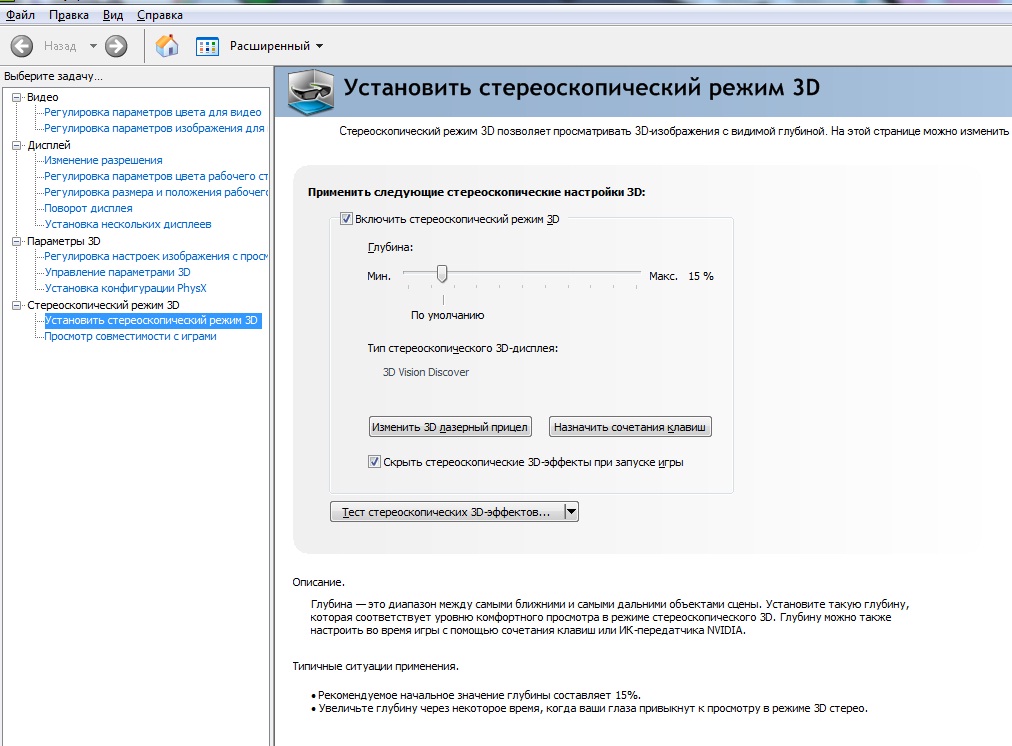Toggle Скрыть стереоскопические 3D-эффекты checkbox
1012x746 pixels.
[374, 461]
